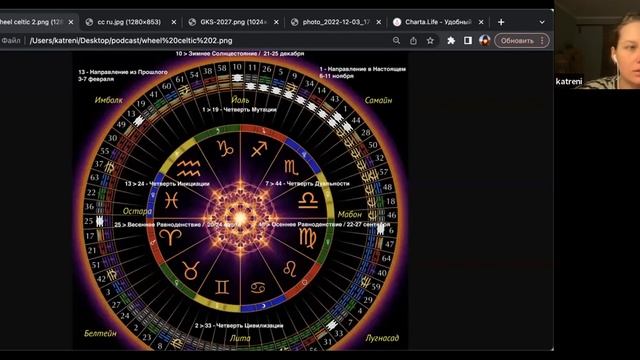Click the Cancer symbol on the wheel
This screenshot has height=360, width=640.
[258, 288]
